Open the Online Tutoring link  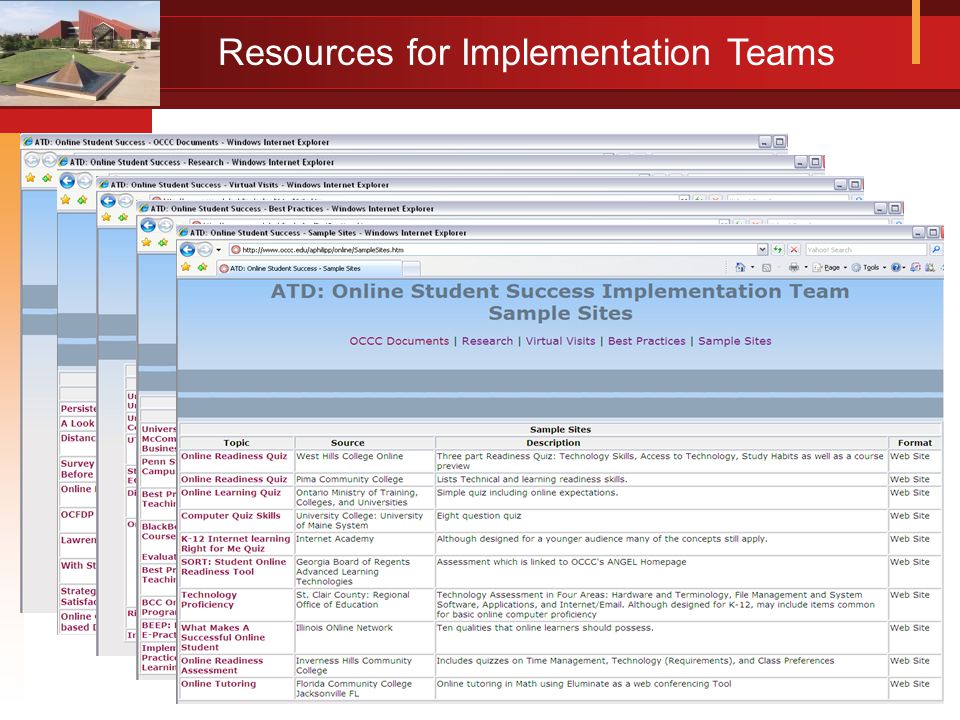pyautogui.click(x=219, y=684)
